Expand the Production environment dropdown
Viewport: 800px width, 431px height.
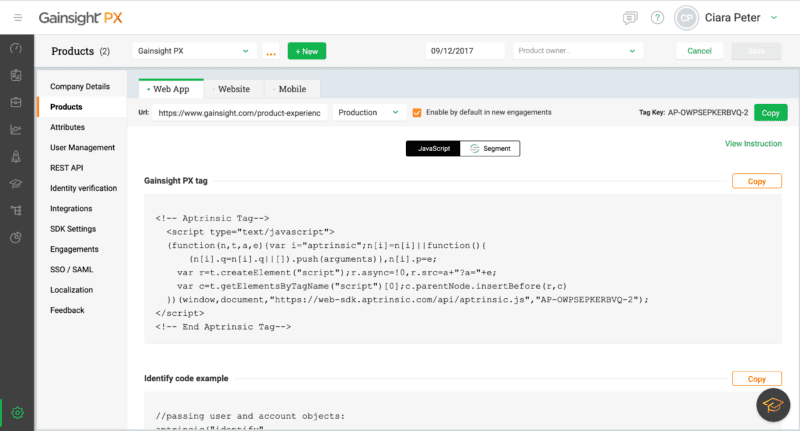[368, 113]
